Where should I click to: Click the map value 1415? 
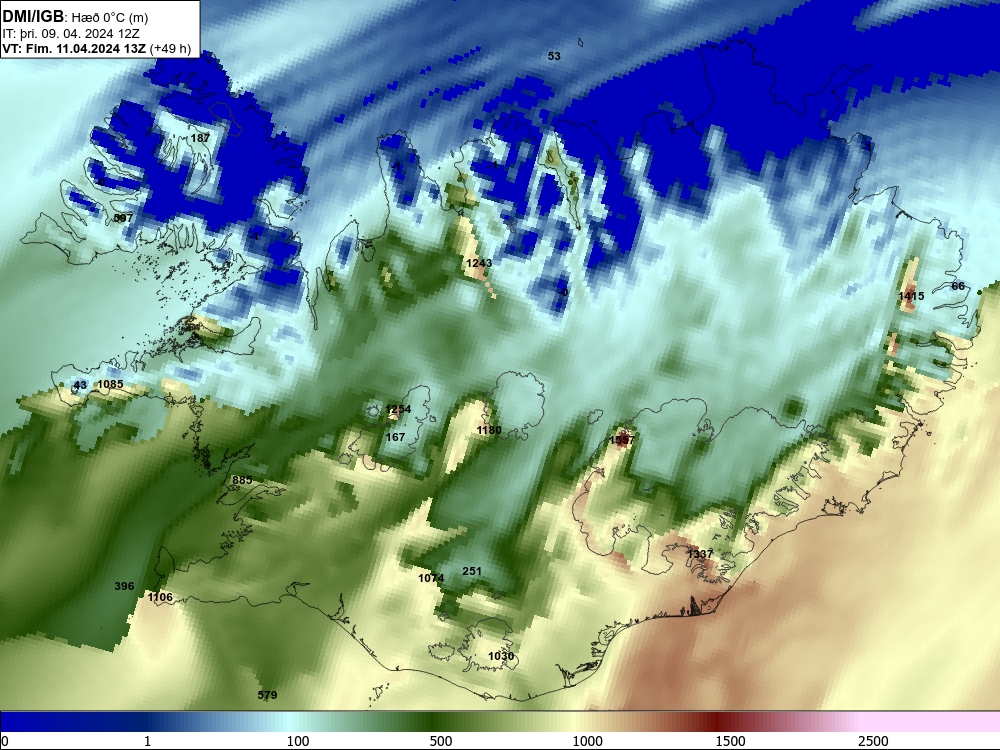click(x=911, y=296)
